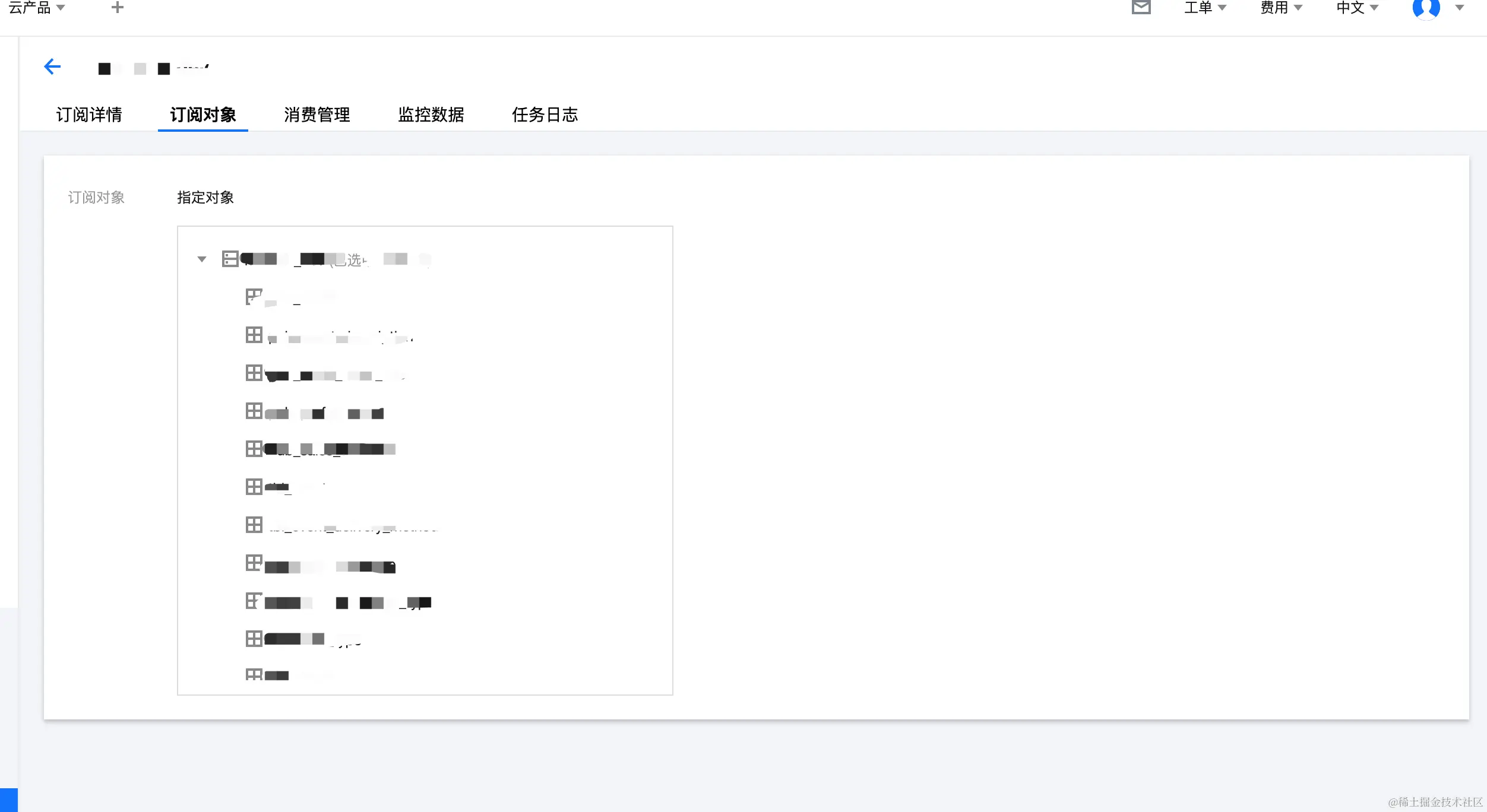Expand the account dropdown arrow beside avatar
Viewport: 1487px width, 812px height.
1460,8
